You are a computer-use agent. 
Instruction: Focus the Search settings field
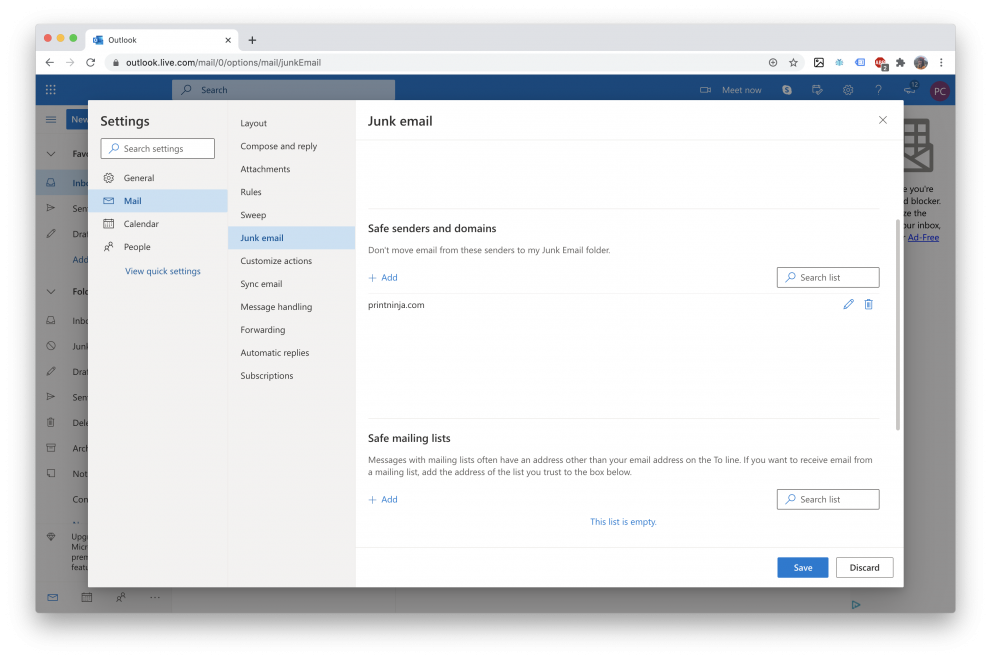157,149
